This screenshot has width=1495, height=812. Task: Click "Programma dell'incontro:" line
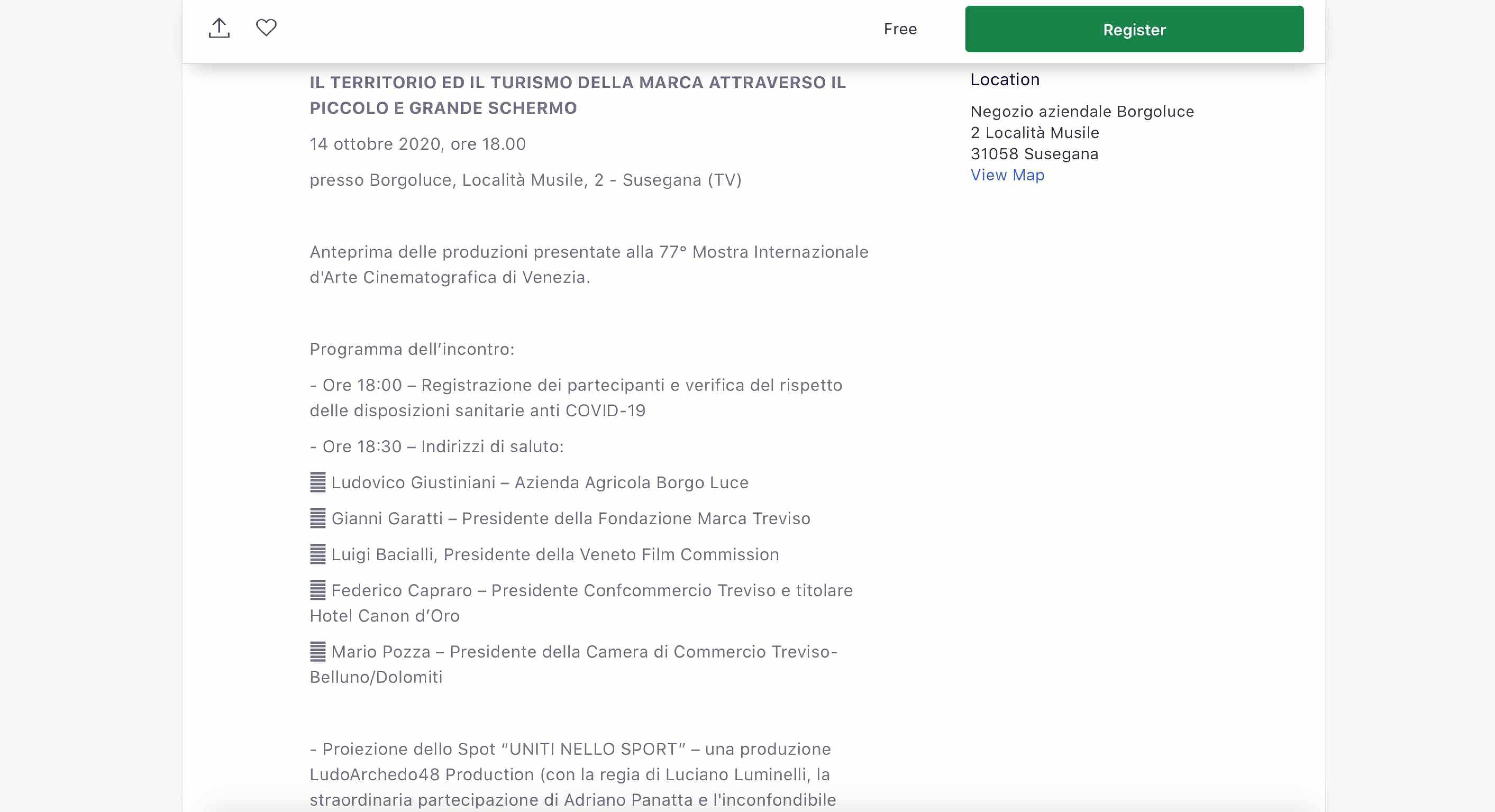[412, 349]
